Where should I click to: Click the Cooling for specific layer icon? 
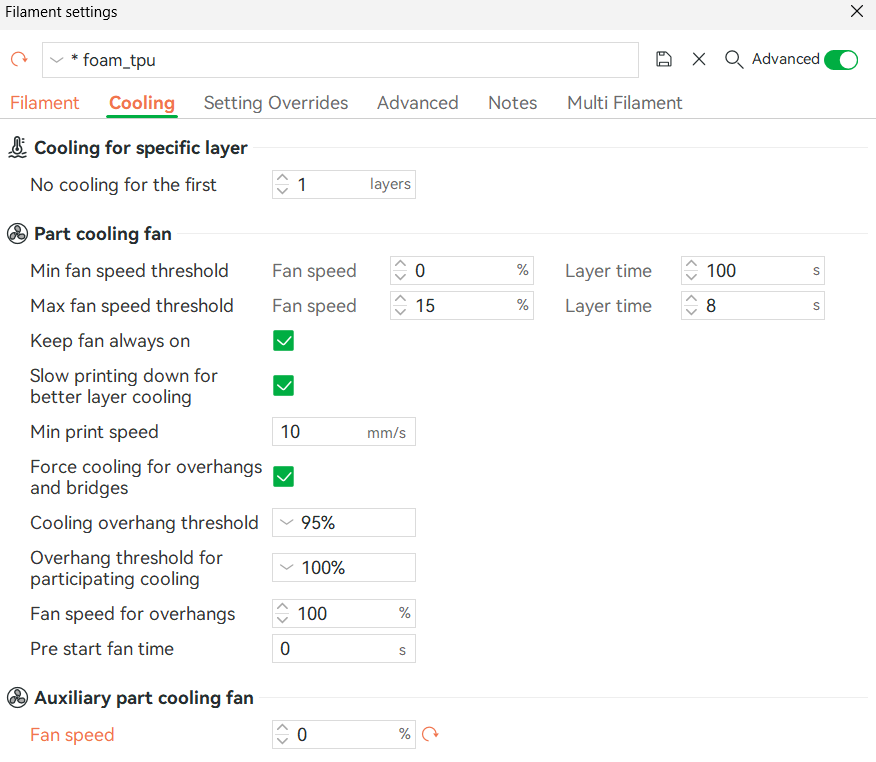17,148
